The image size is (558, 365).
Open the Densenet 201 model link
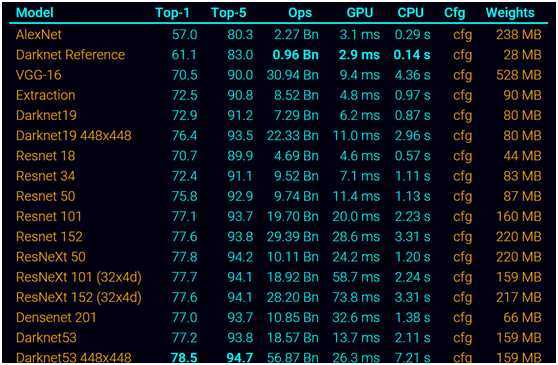pyautogui.click(x=56, y=318)
